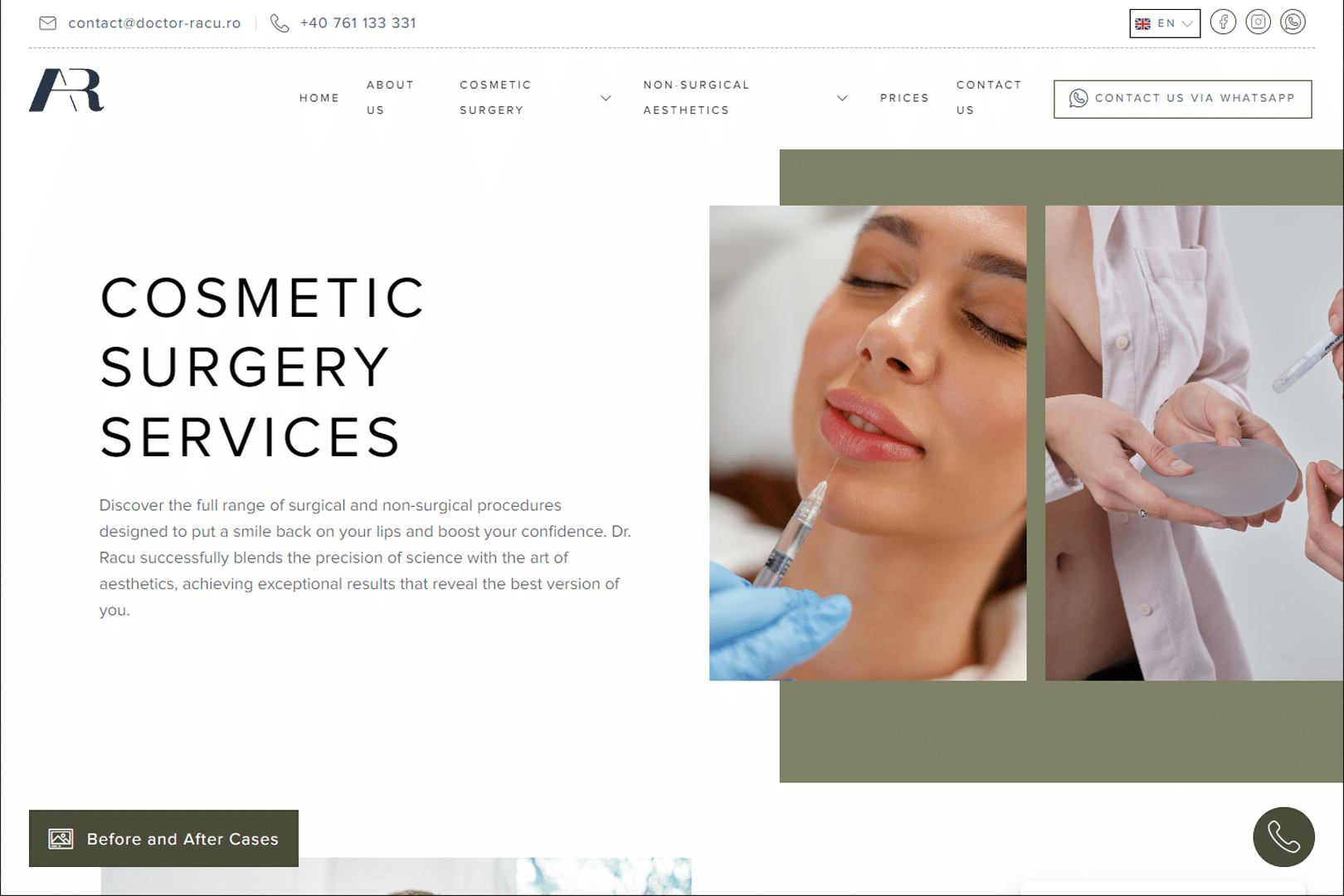This screenshot has width=1344, height=896.
Task: Click the lip injection photo
Action: pos(868,443)
